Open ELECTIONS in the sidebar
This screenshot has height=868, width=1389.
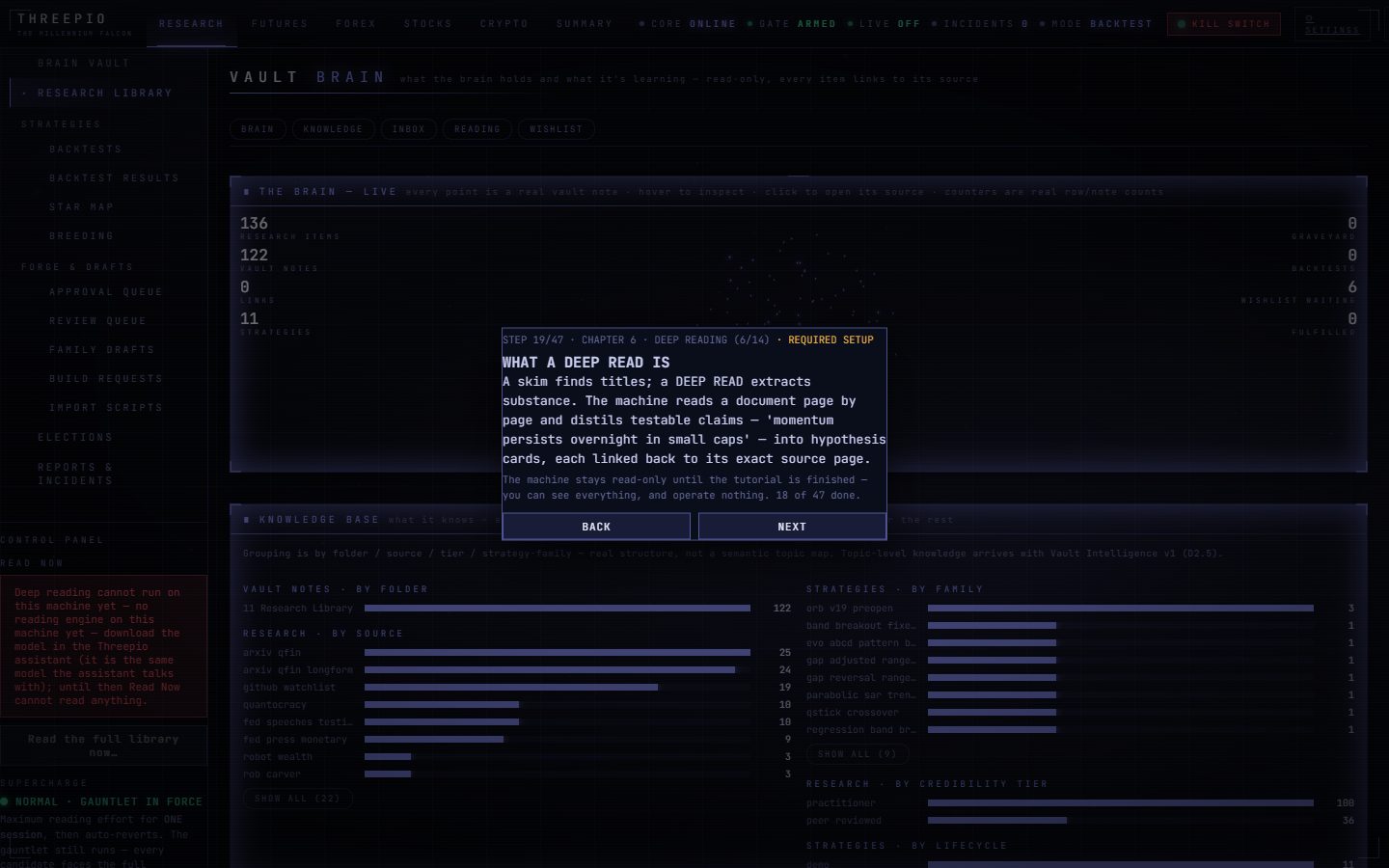pos(75,438)
